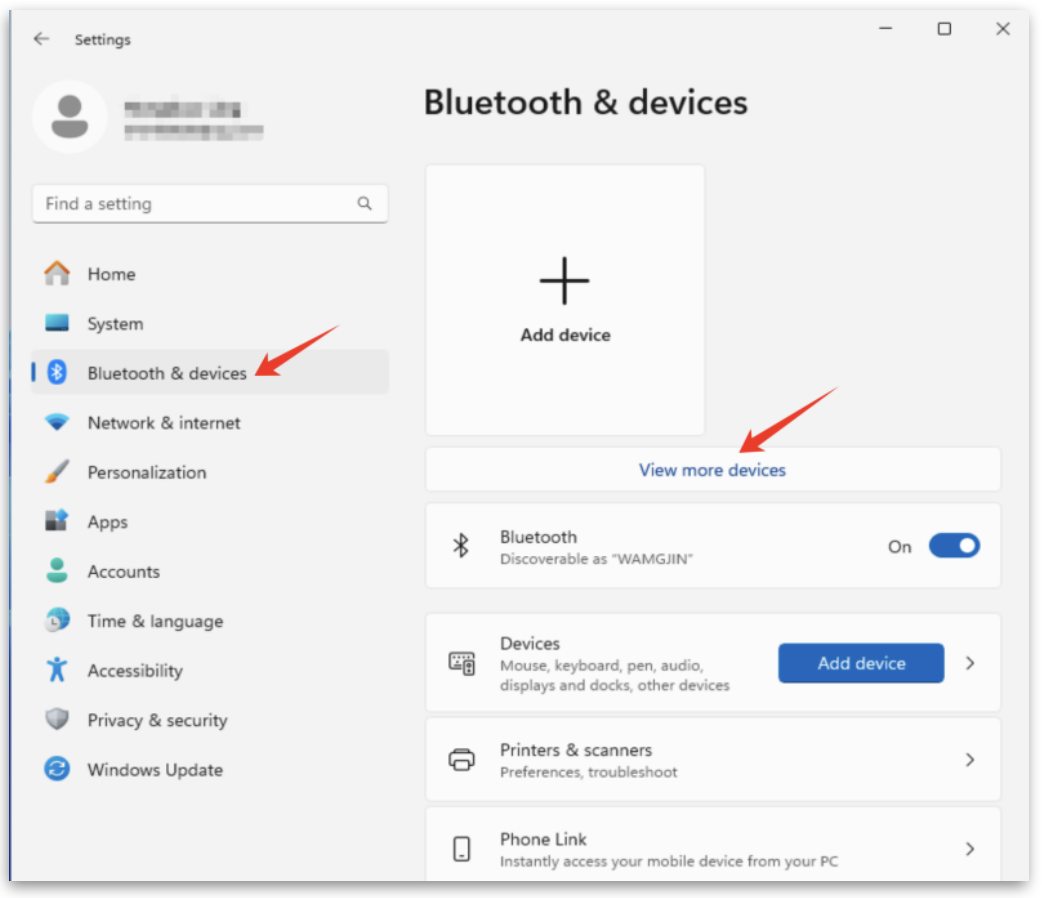Open the System settings page
This screenshot has height=898, width=1042.
click(x=115, y=324)
